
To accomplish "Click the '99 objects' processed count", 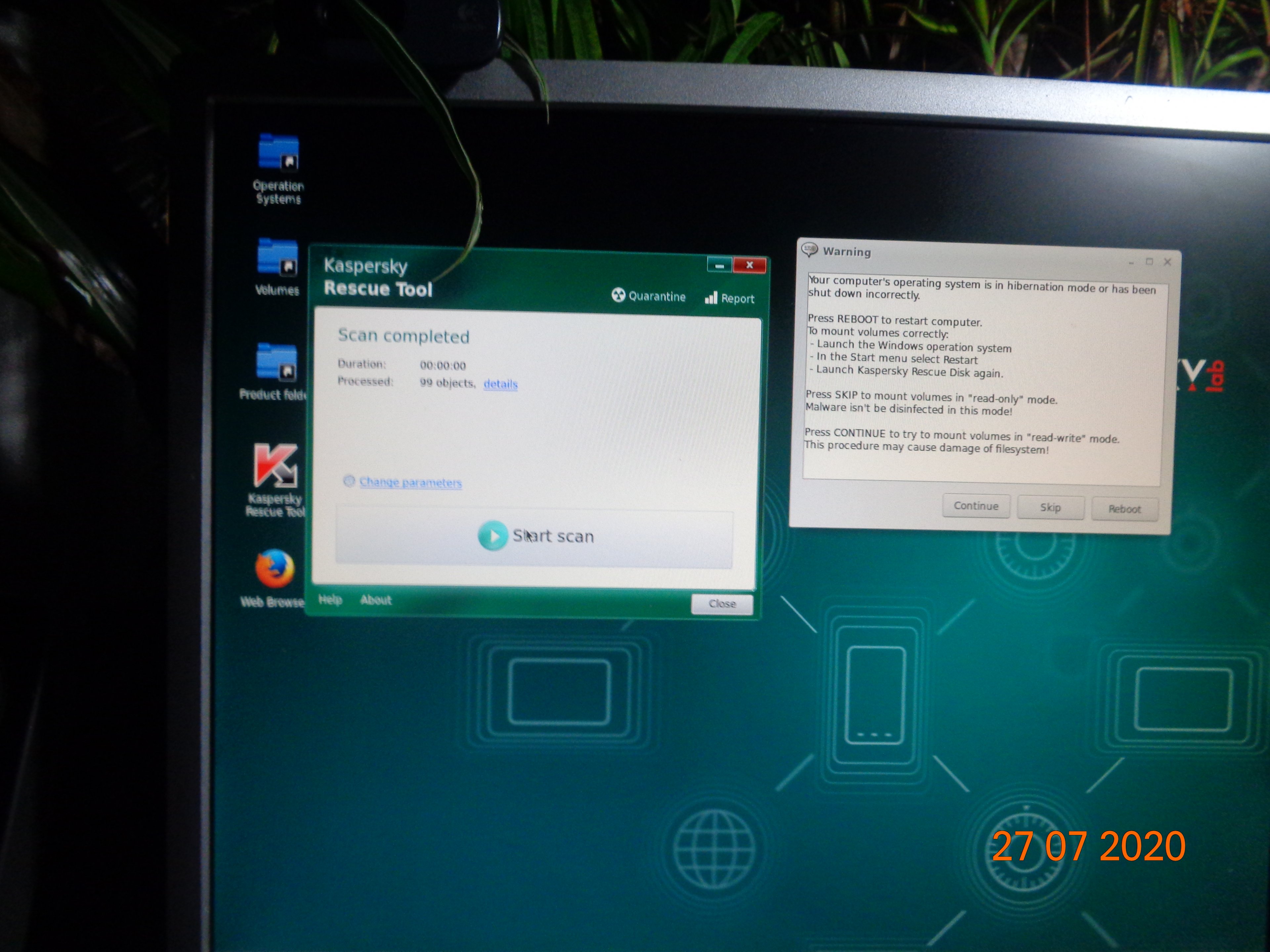I will 447,383.
